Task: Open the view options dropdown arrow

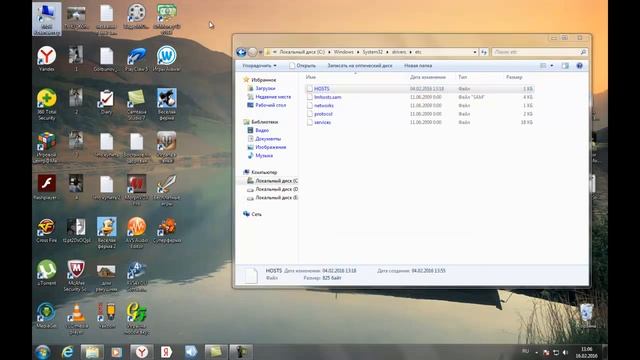Action: pyautogui.click(x=552, y=66)
